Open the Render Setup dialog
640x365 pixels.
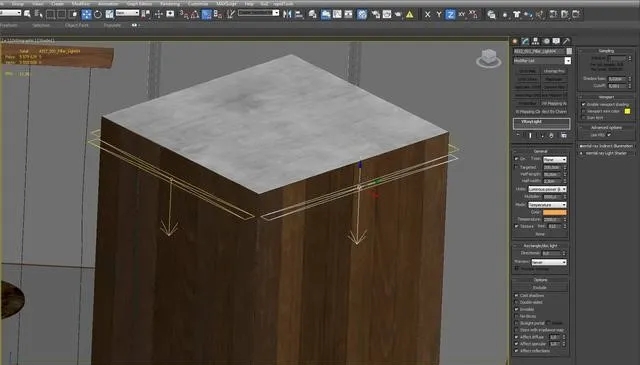[376, 15]
